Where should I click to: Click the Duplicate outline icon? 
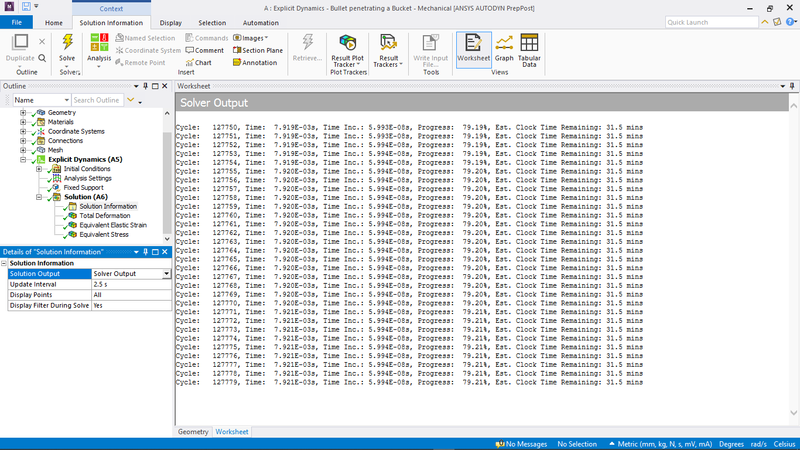click(x=20, y=42)
